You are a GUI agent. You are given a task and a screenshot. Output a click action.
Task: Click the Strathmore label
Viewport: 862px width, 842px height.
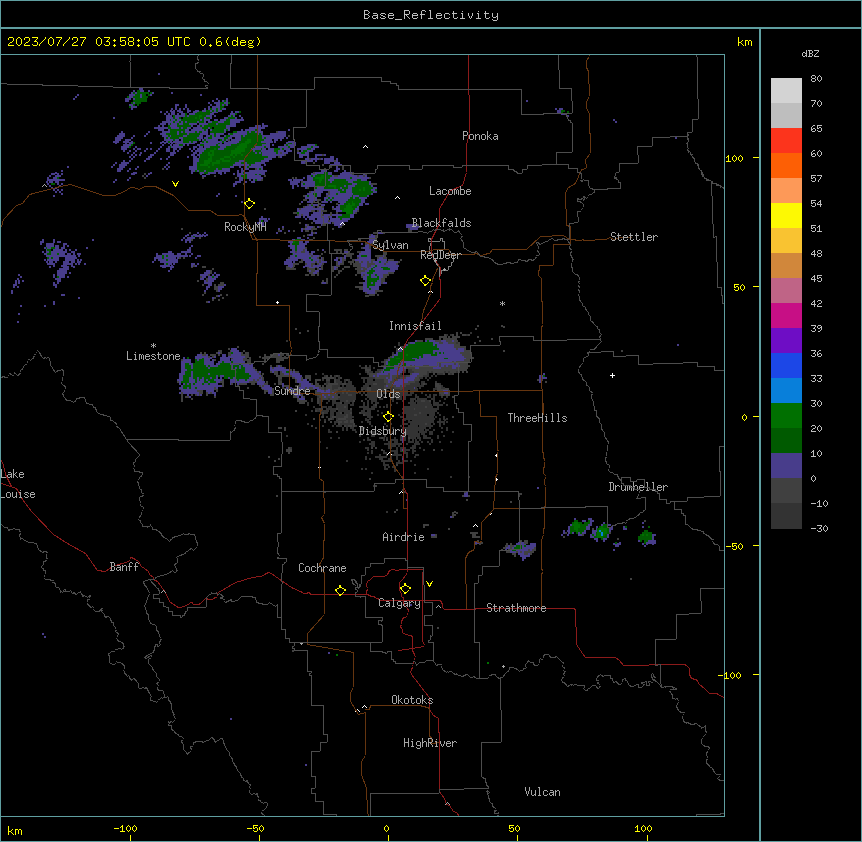pyautogui.click(x=516, y=608)
